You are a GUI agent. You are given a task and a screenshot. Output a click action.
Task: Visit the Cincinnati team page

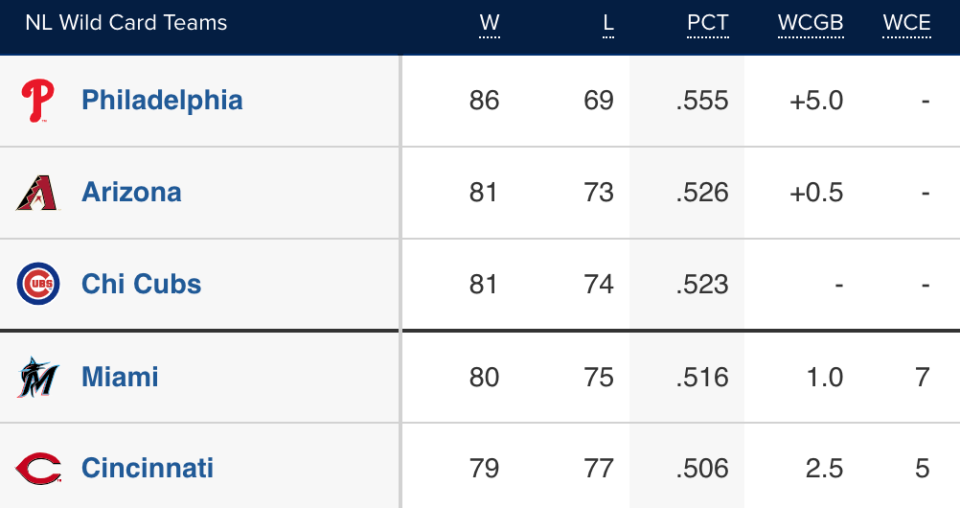pos(147,469)
